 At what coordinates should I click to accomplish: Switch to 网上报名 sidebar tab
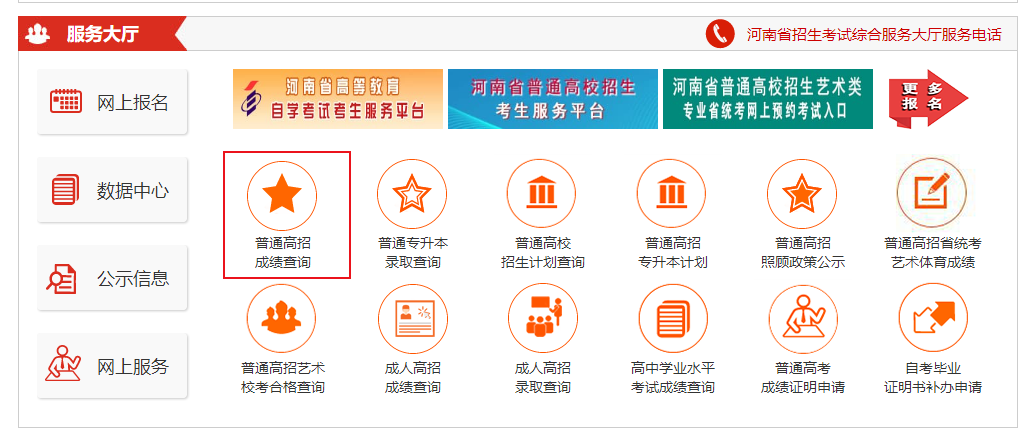[x=112, y=102]
